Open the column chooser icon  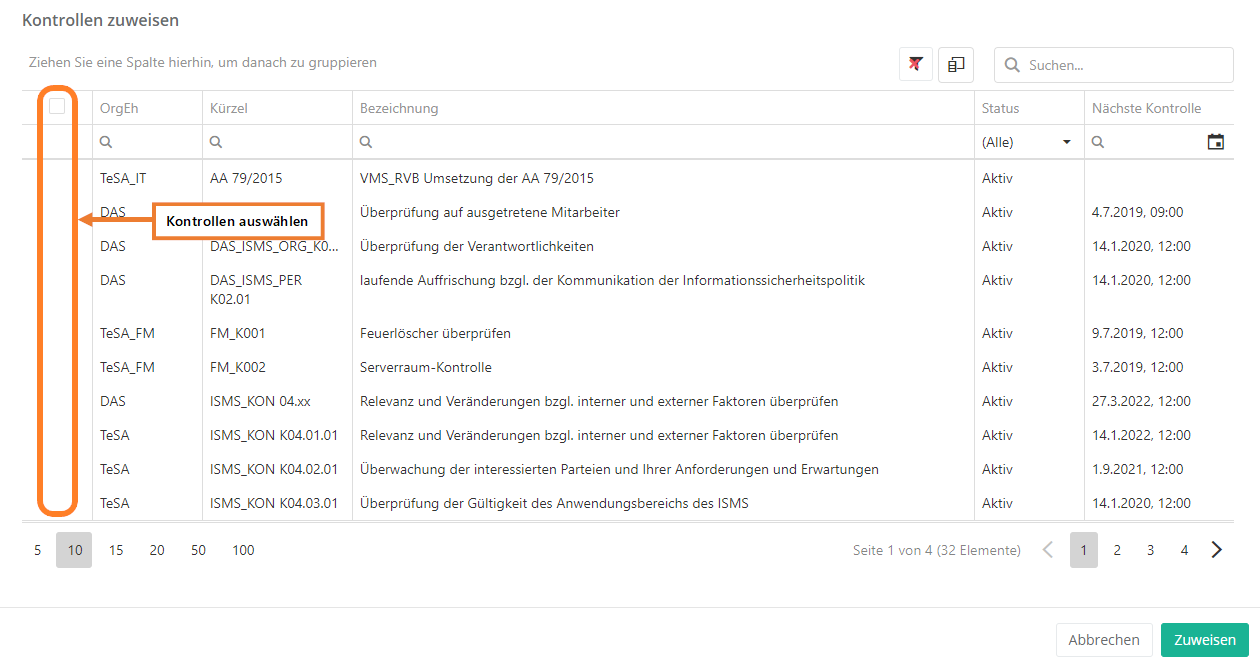click(x=956, y=64)
